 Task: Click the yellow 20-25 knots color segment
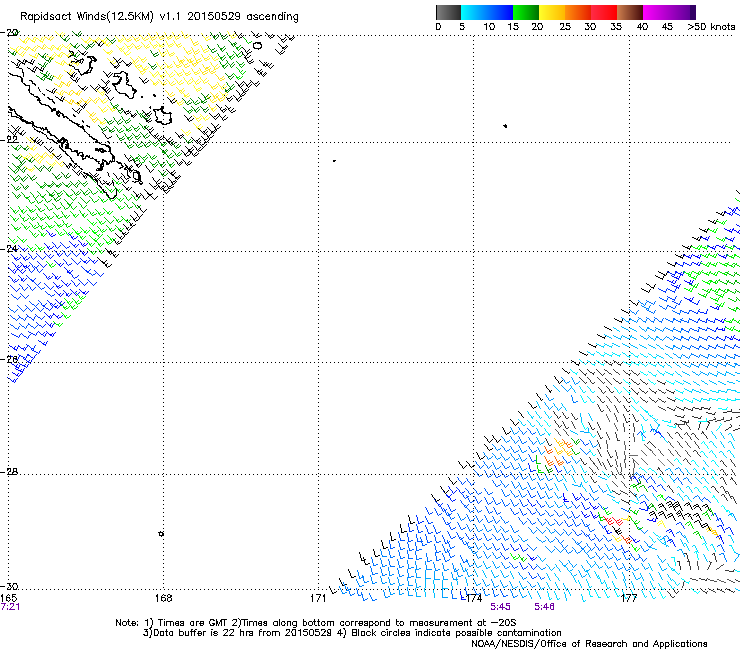pos(552,12)
